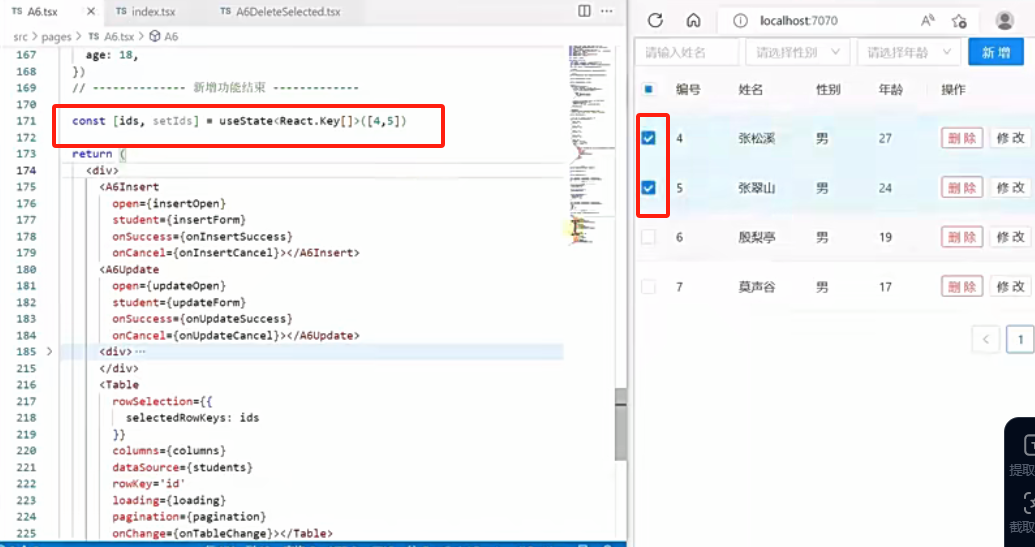Edit the 殷梨亭 row with 修改
Viewport: 1035px width, 547px height.
(1011, 237)
